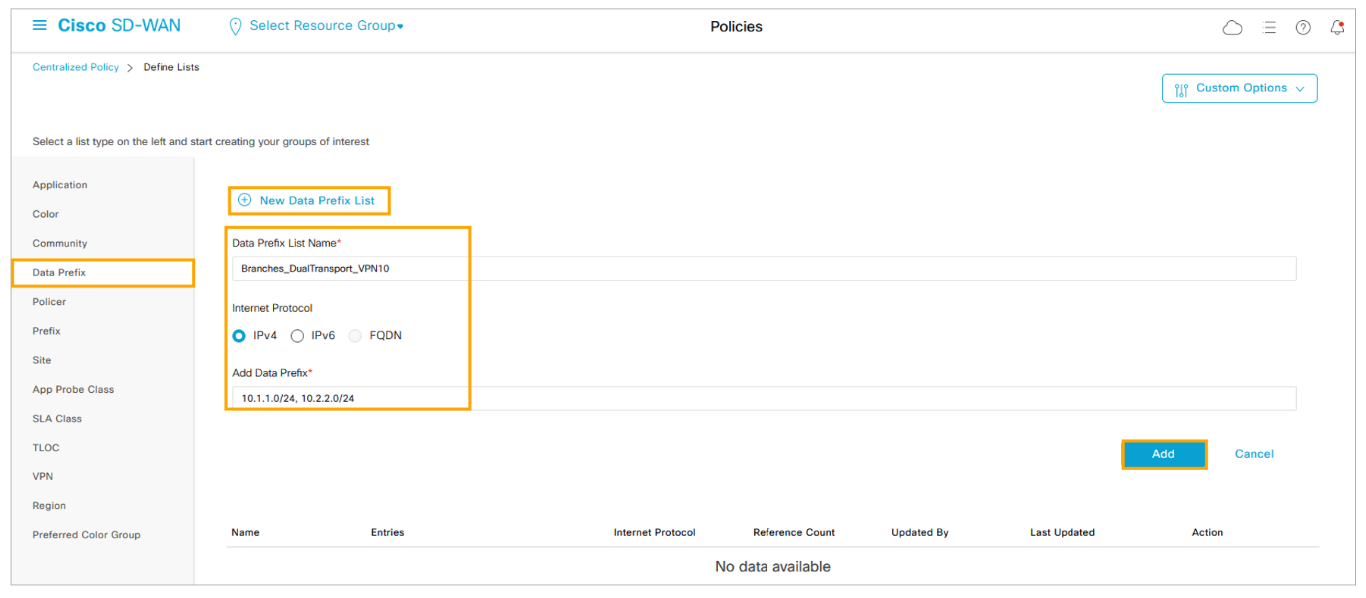Go to Centralized Policy breadcrumb

[x=75, y=67]
